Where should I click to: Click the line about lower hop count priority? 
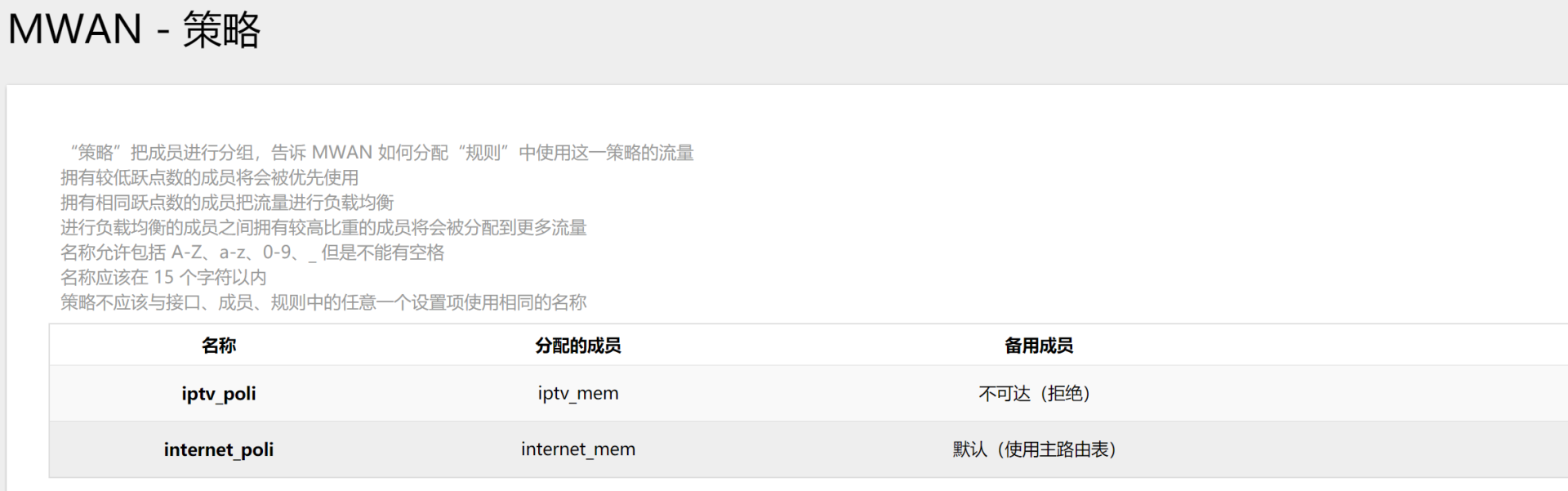click(209, 178)
